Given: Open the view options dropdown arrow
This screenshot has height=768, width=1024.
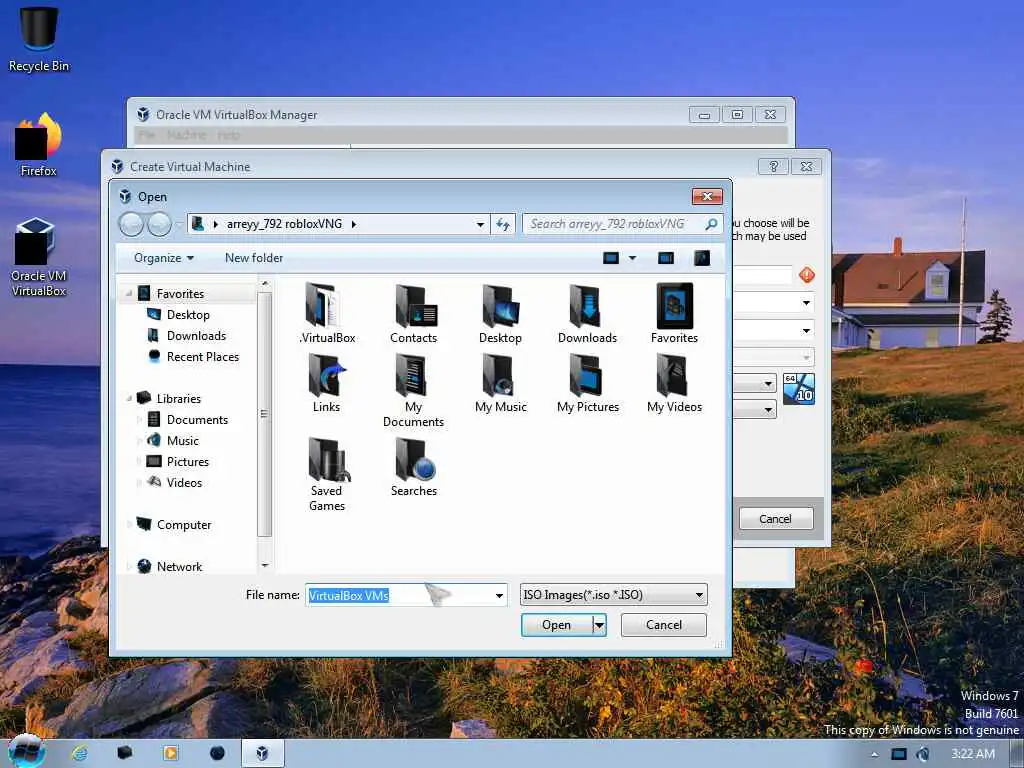Looking at the screenshot, I should pos(632,258).
